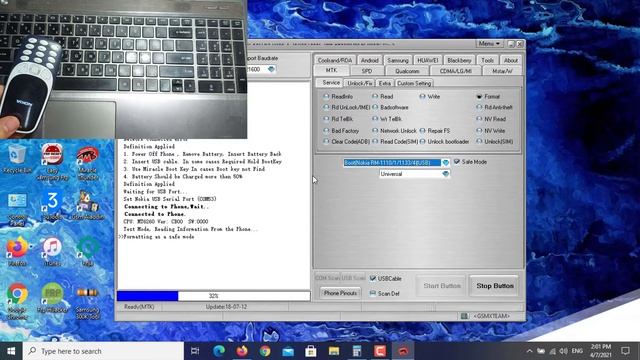Screen dimensions: 640x360
Task: Select the Write radio option
Action: 430,97
